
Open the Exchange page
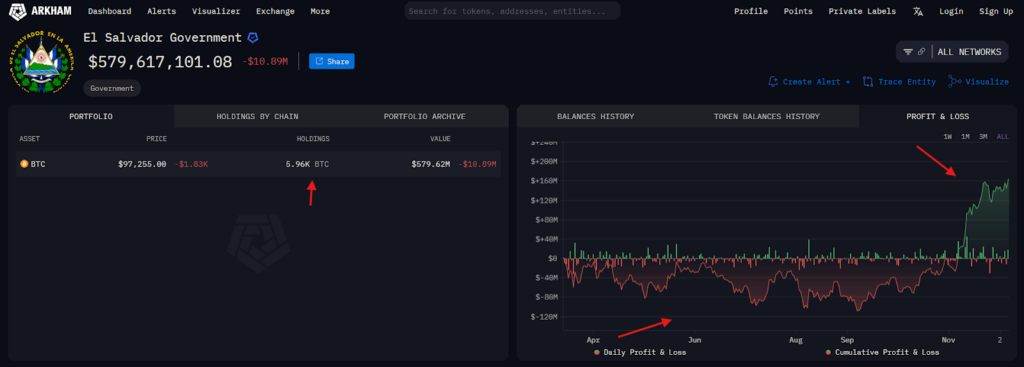pyautogui.click(x=275, y=12)
